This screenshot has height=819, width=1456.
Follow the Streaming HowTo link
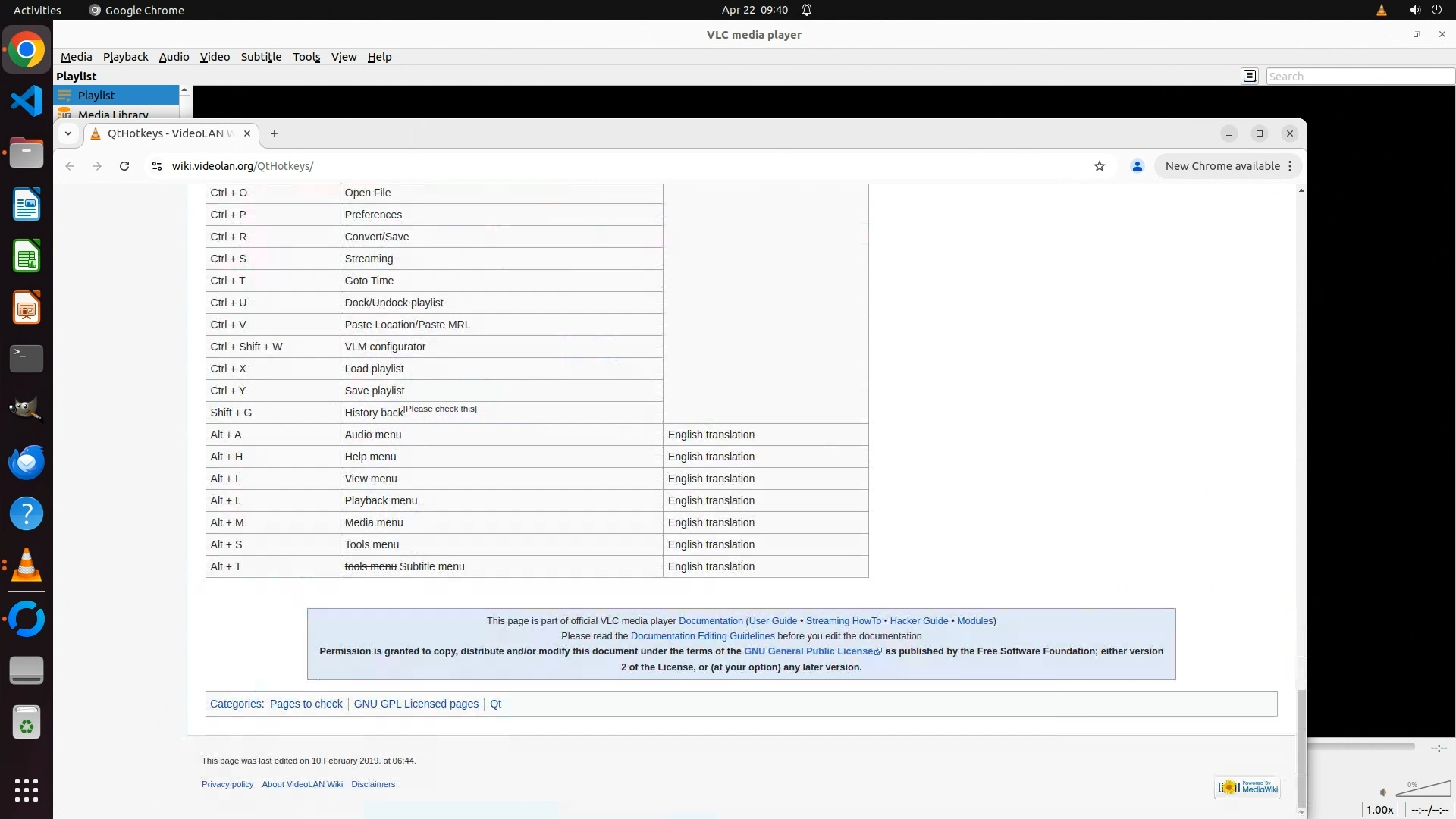pos(843,621)
